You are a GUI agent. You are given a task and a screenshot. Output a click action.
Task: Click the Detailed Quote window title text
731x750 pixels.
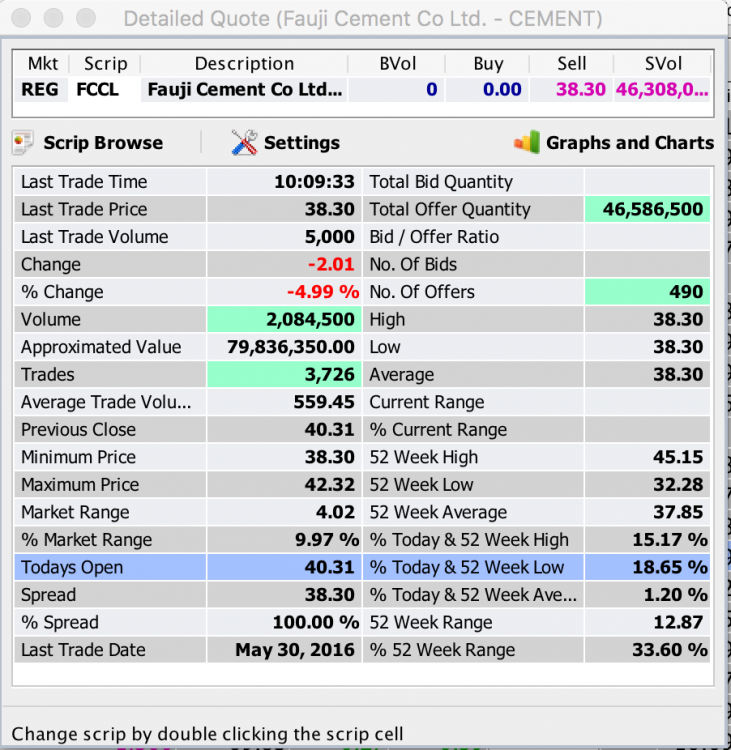[363, 19]
